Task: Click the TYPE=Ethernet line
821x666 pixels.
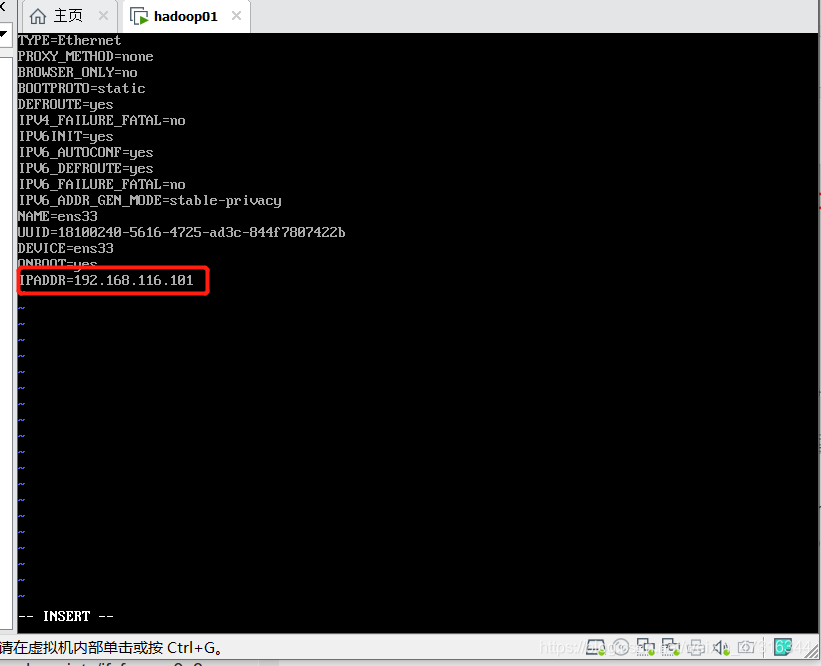Action: point(69,40)
